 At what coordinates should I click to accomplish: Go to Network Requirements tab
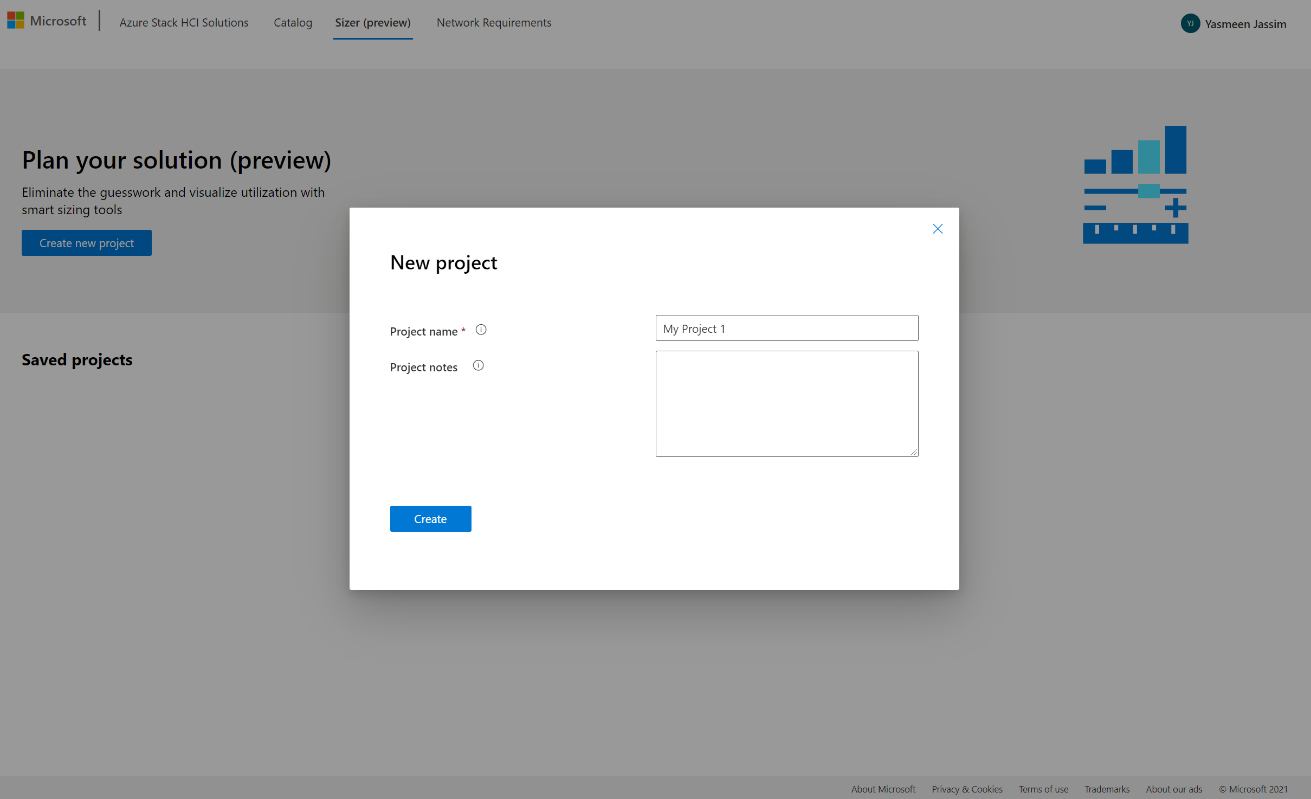[x=494, y=23]
